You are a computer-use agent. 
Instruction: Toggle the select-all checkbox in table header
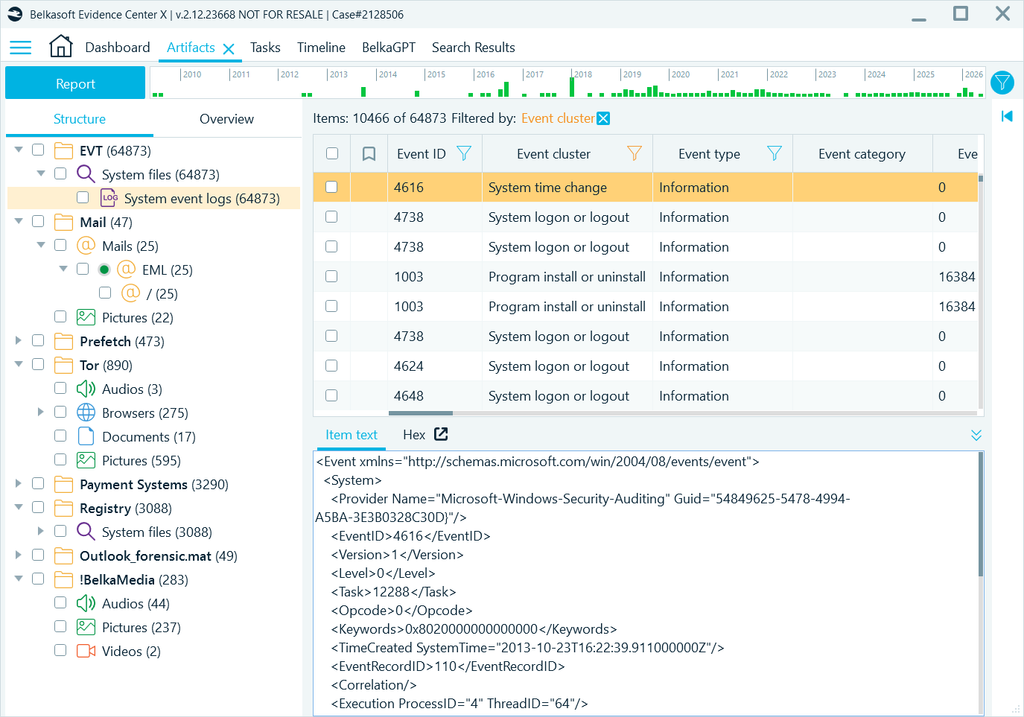332,153
